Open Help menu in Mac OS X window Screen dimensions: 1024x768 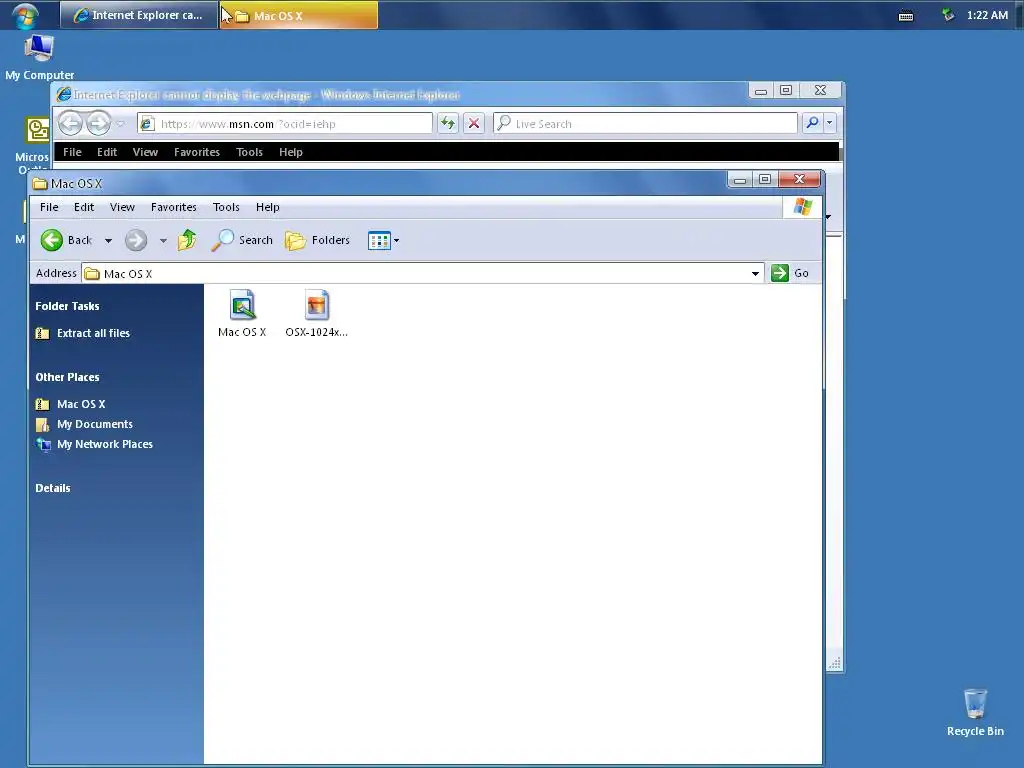(x=268, y=207)
